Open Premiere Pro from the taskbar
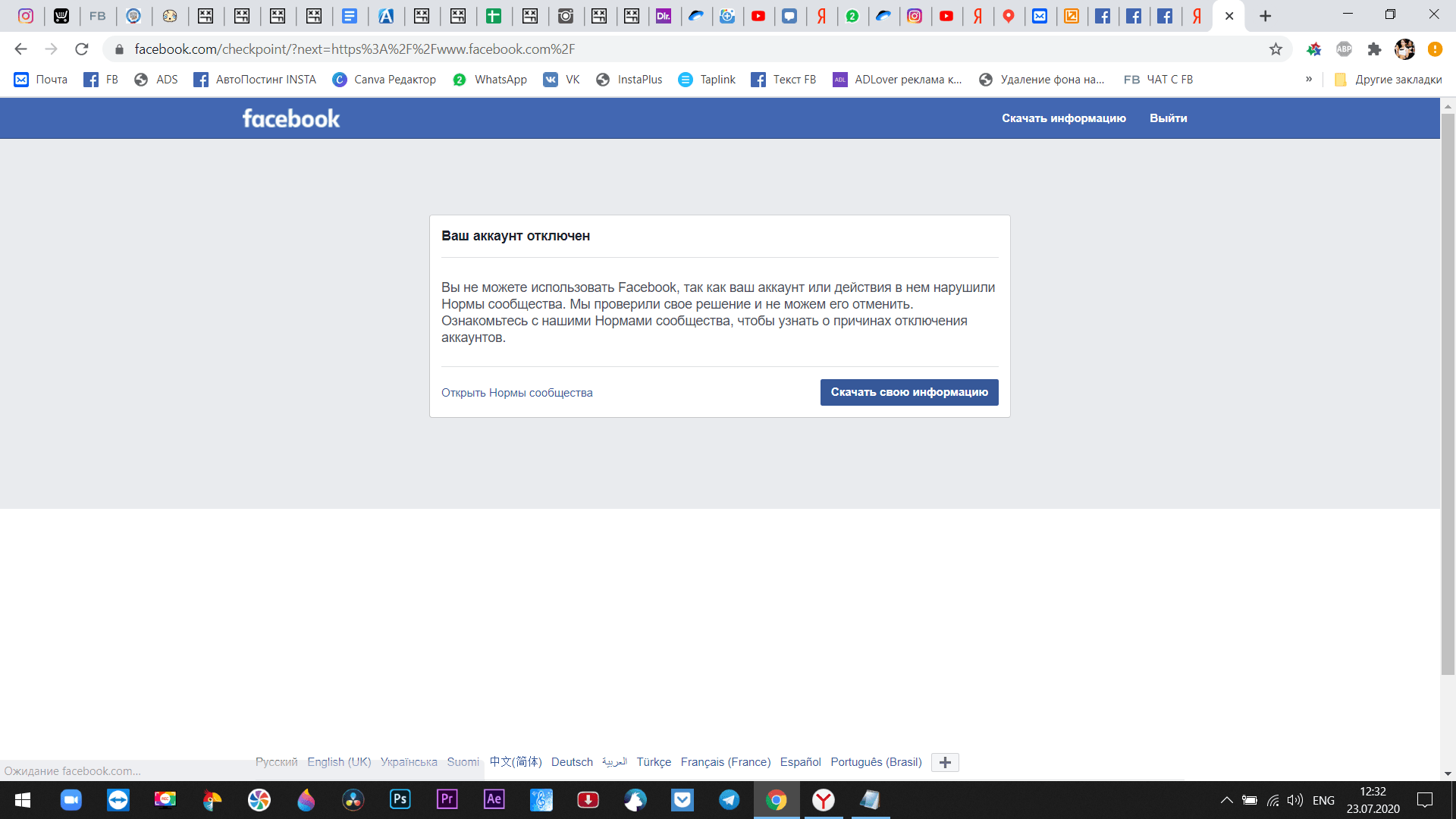 (447, 800)
